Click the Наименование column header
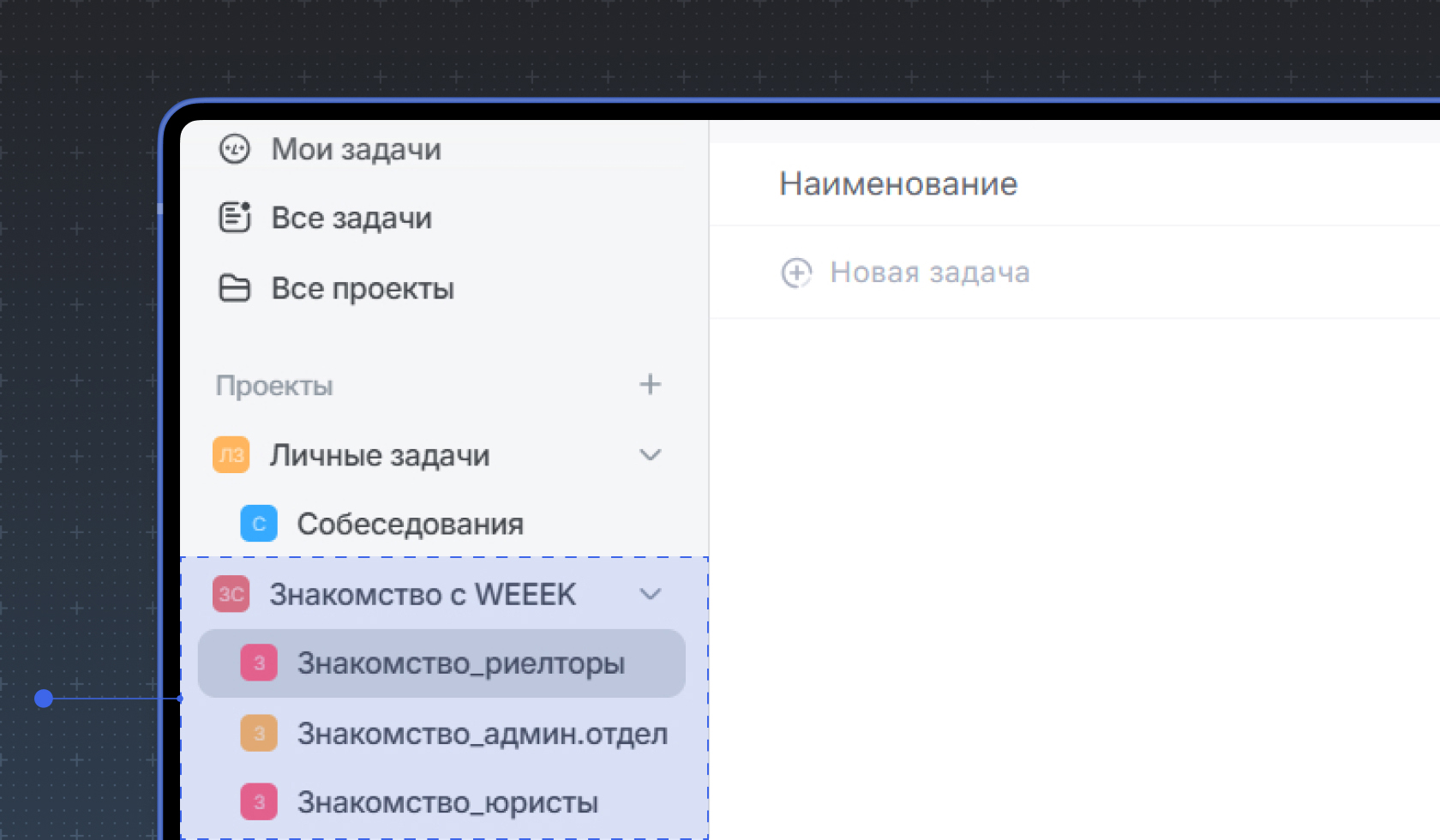The height and width of the screenshot is (840, 1440). pyautogui.click(x=898, y=183)
